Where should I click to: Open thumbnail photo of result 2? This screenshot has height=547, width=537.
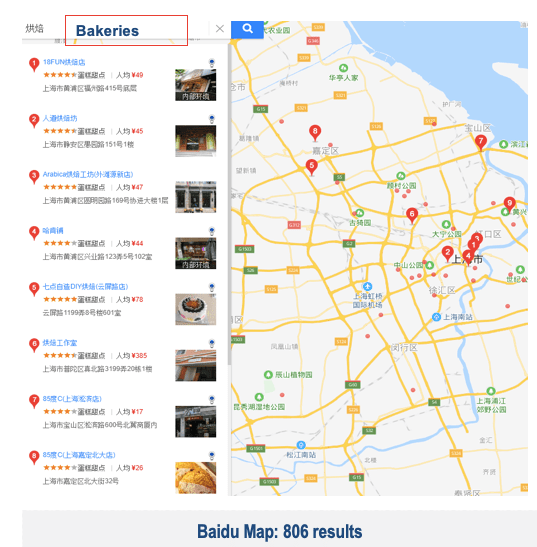click(195, 141)
